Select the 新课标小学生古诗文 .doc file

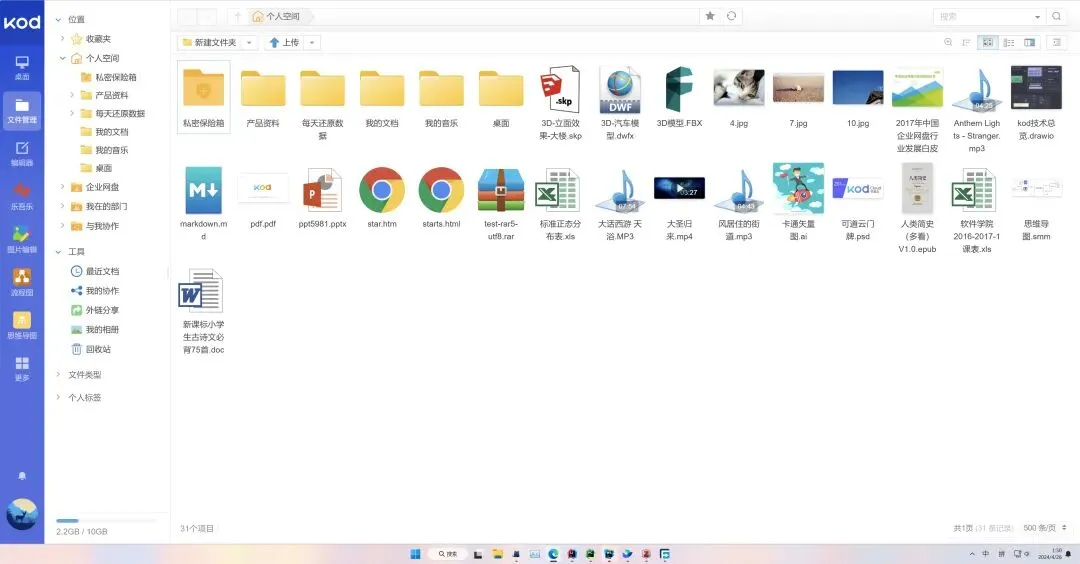click(x=204, y=311)
